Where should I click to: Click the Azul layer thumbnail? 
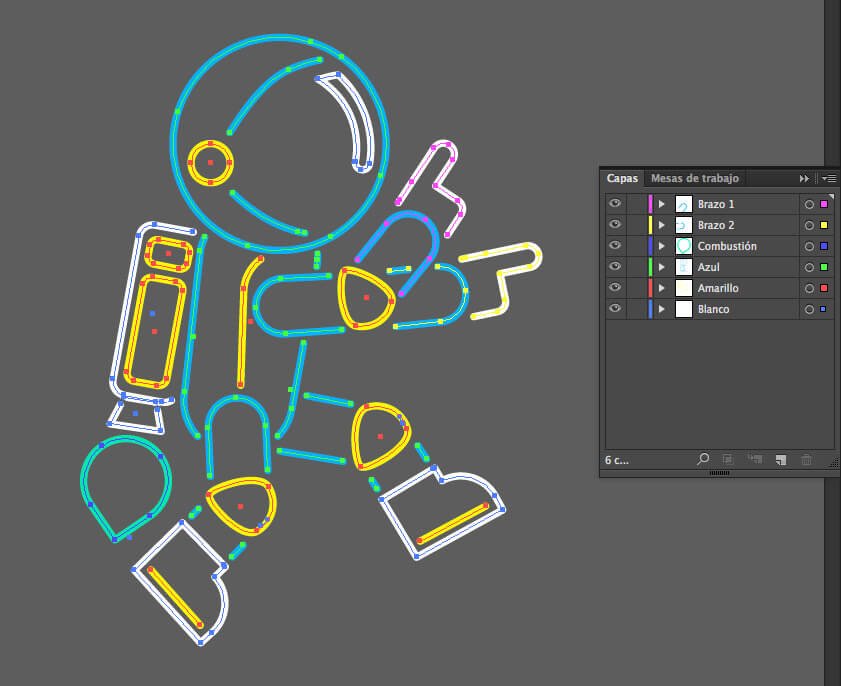[x=684, y=267]
